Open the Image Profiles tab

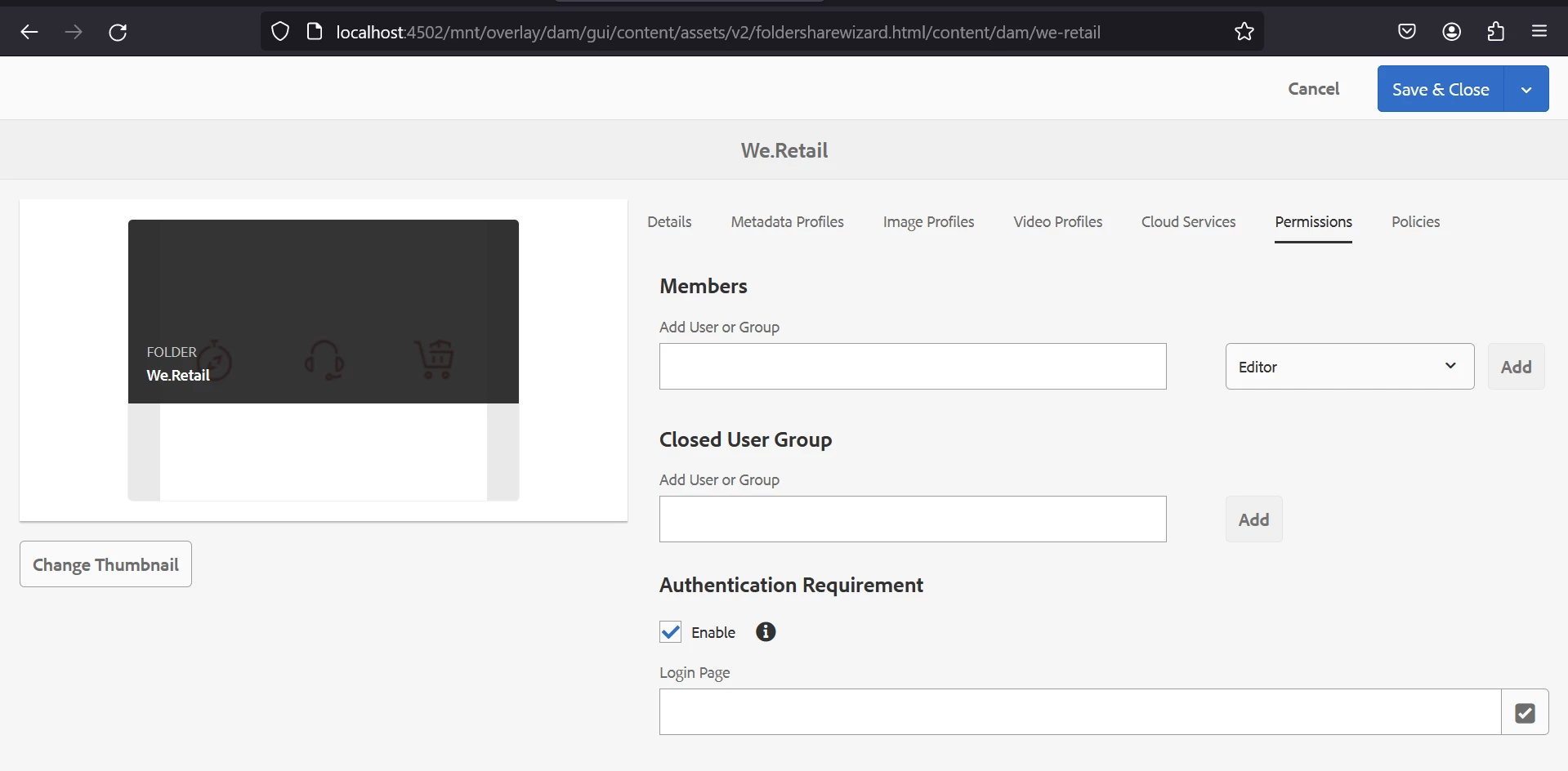point(928,222)
